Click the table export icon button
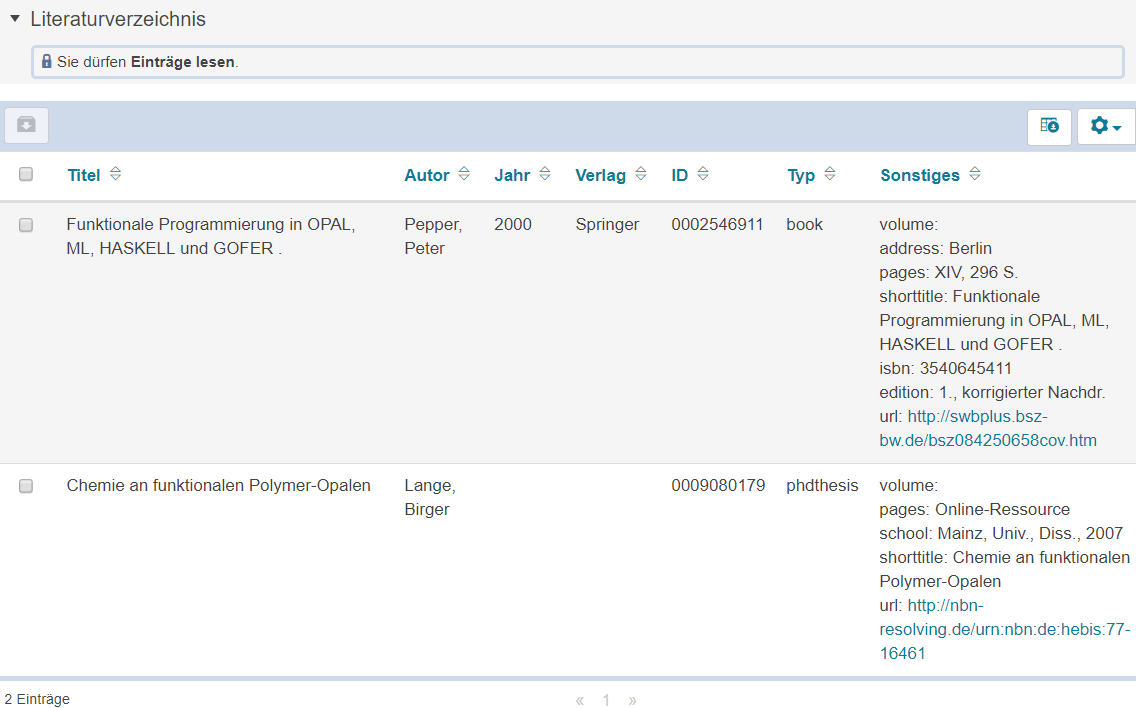1136x708 pixels. (x=1049, y=126)
